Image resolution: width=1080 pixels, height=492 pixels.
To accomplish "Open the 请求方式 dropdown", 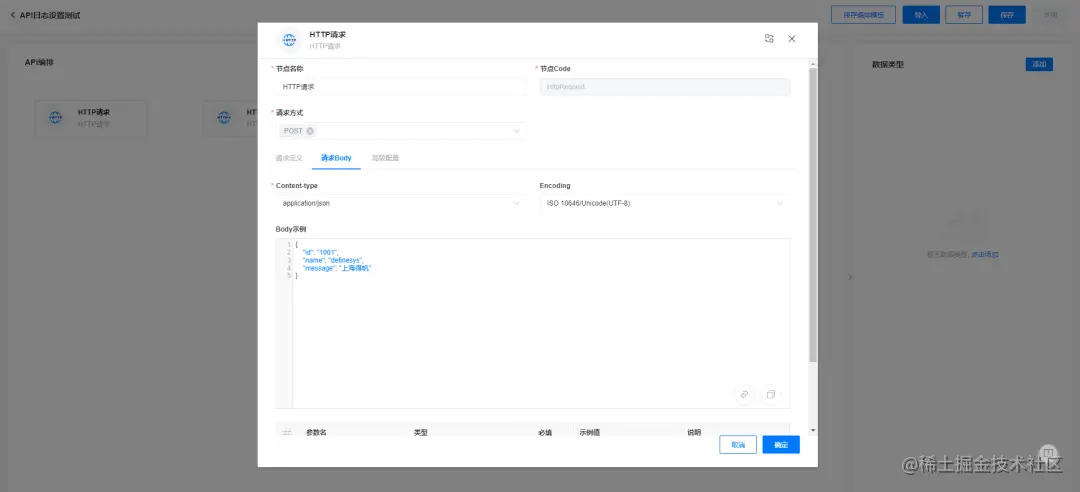I will tap(399, 131).
